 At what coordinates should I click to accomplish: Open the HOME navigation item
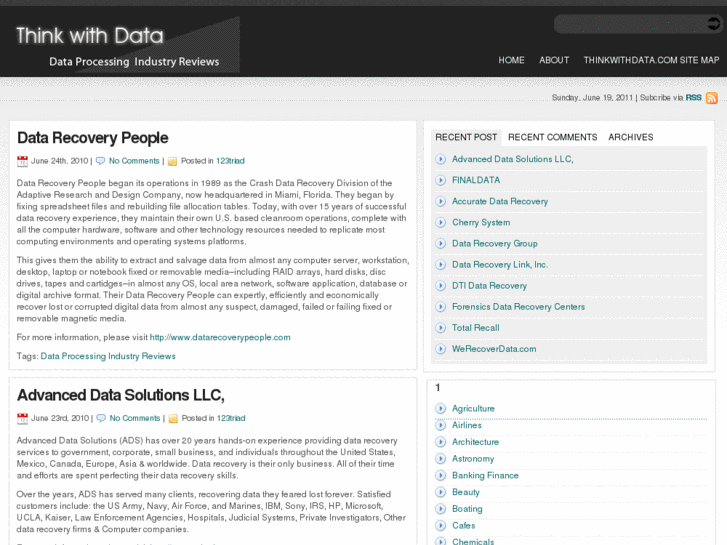pos(511,60)
